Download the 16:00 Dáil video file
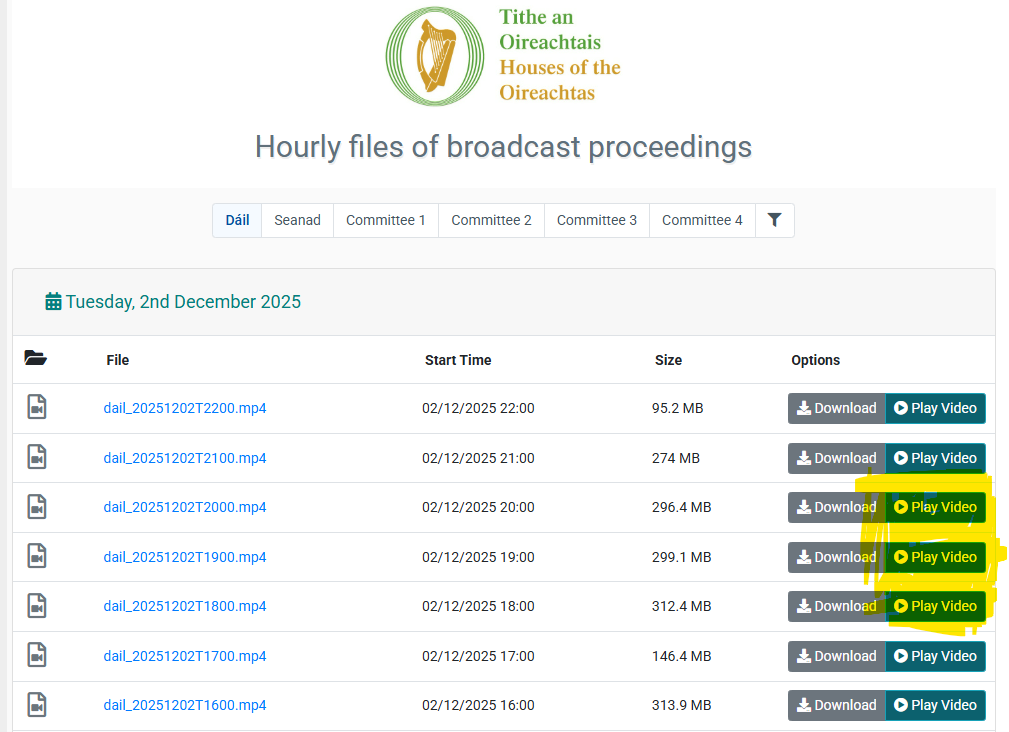Viewport: 1009px width, 732px height. coord(836,705)
